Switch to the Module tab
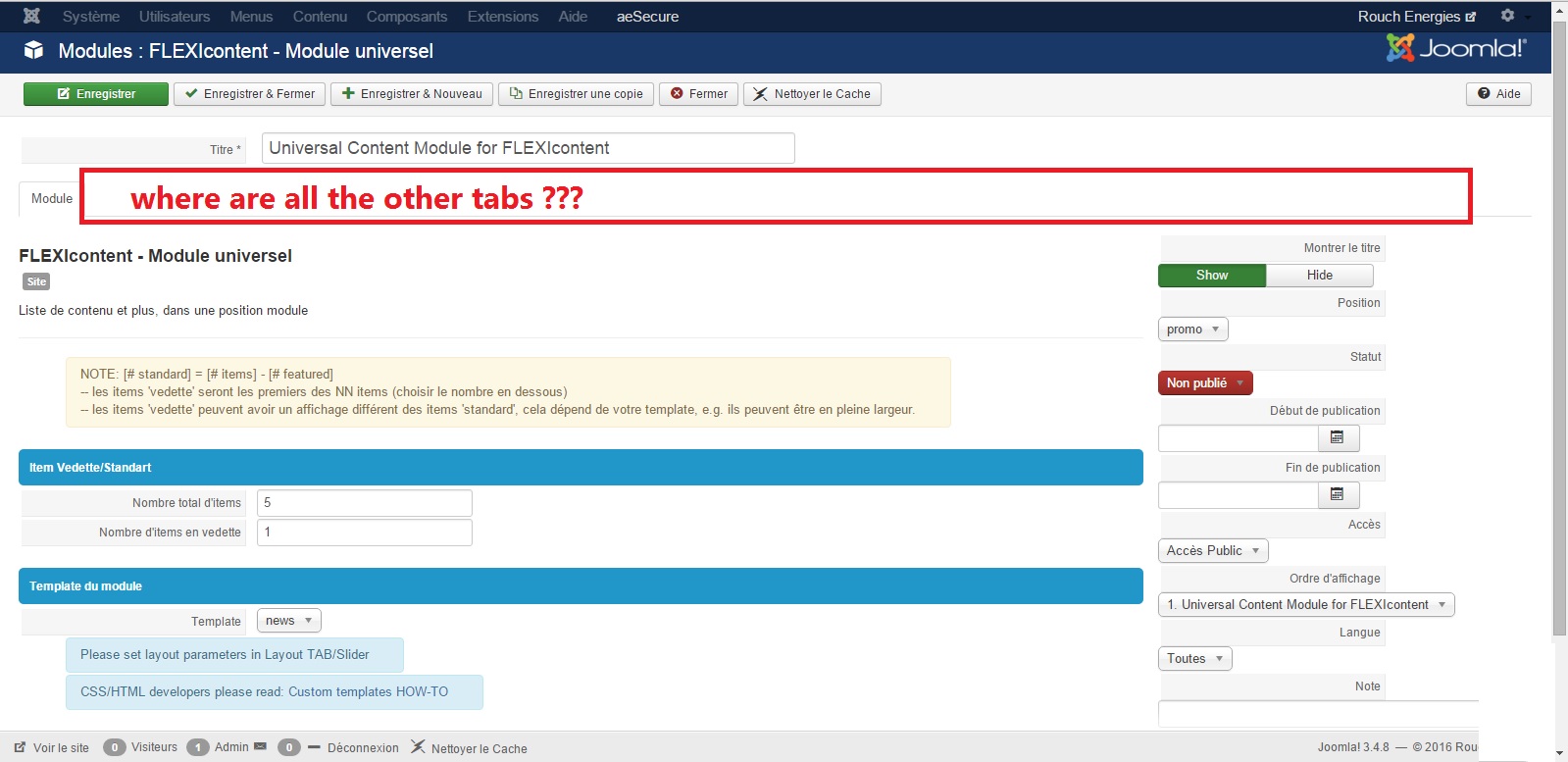Viewport: 1568px width, 762px height. [x=52, y=198]
